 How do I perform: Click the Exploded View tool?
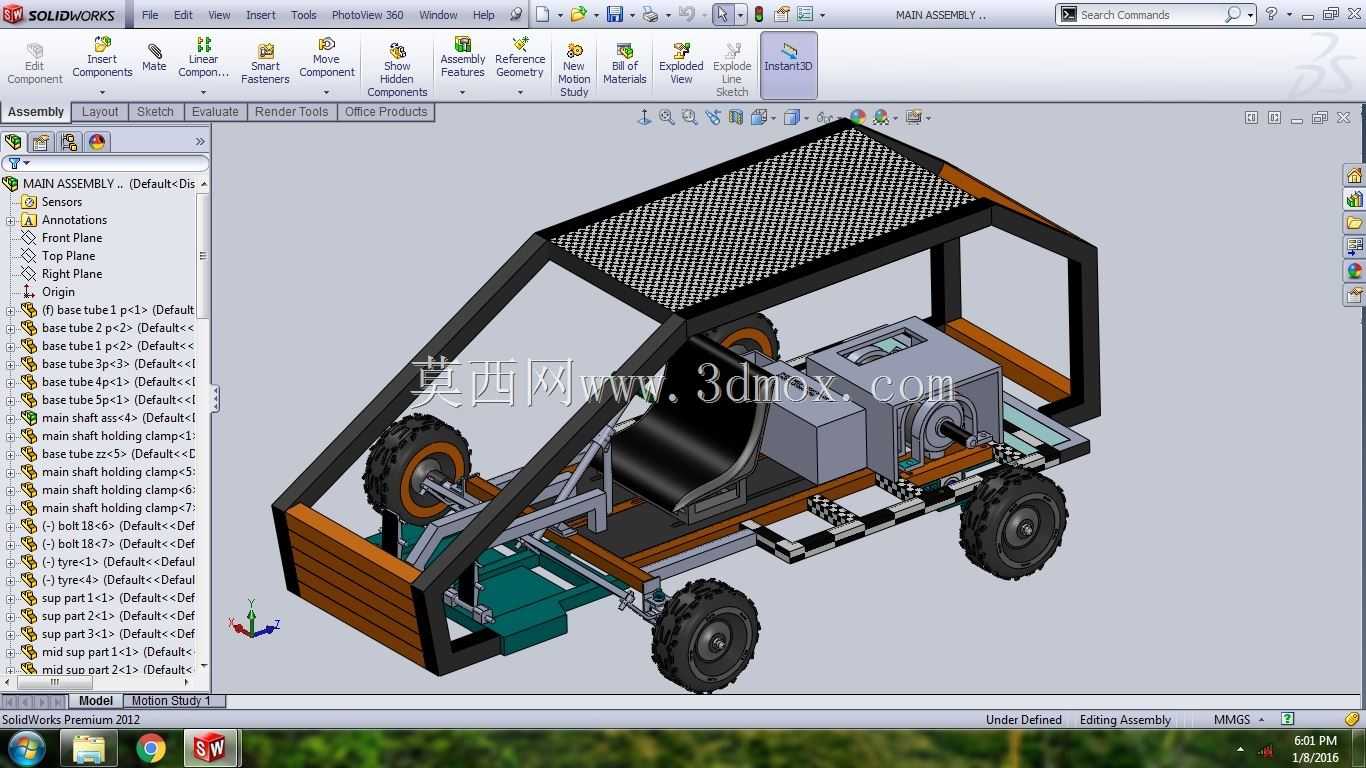[x=681, y=64]
